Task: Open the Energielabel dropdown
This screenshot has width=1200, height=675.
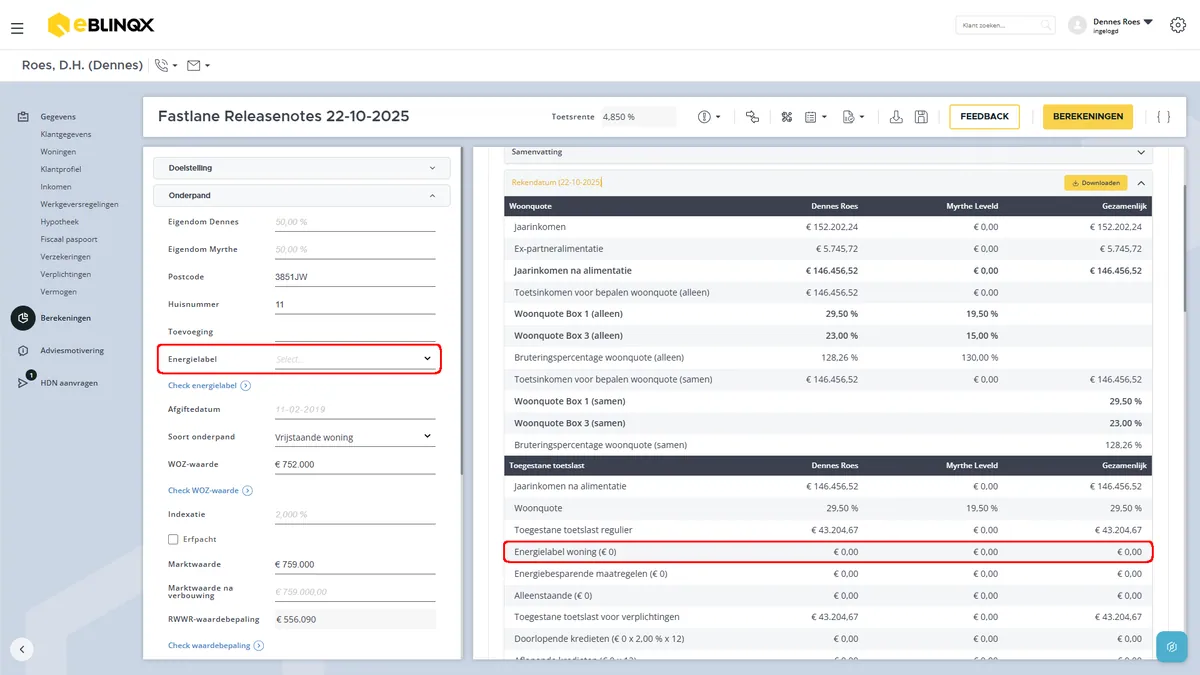Action: pos(355,359)
